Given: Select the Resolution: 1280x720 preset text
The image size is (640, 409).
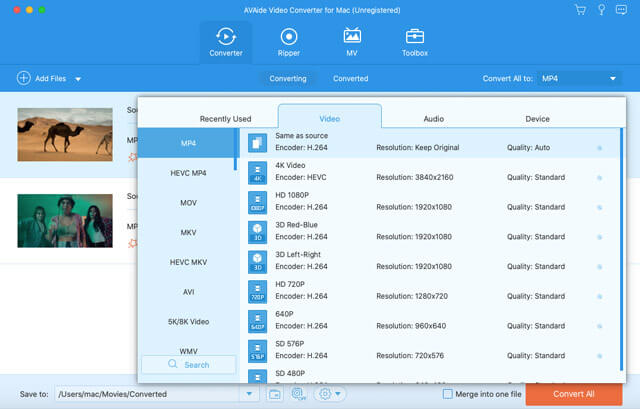Looking at the screenshot, I should pyautogui.click(x=412, y=296).
